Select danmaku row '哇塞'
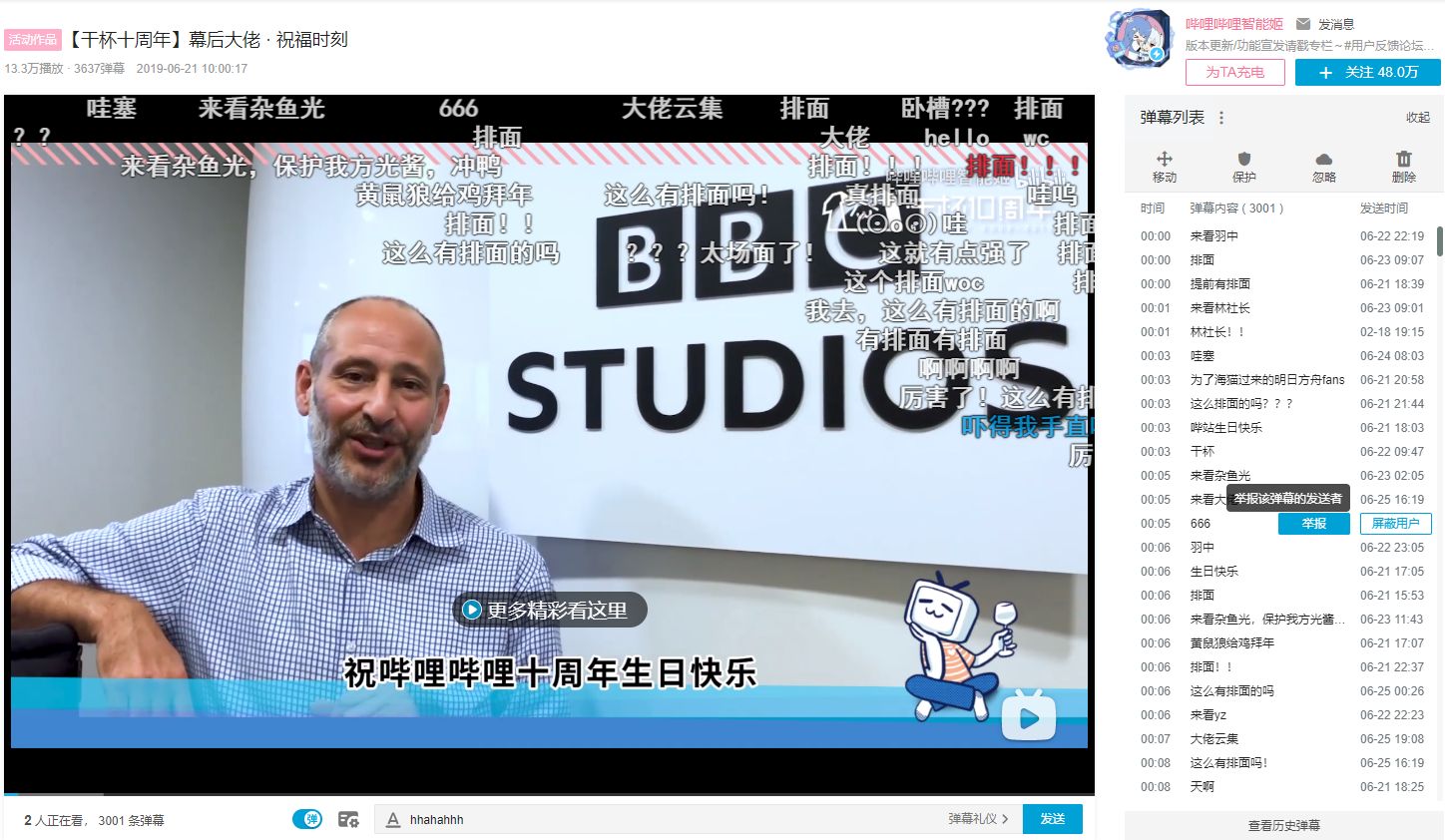 pos(1284,356)
